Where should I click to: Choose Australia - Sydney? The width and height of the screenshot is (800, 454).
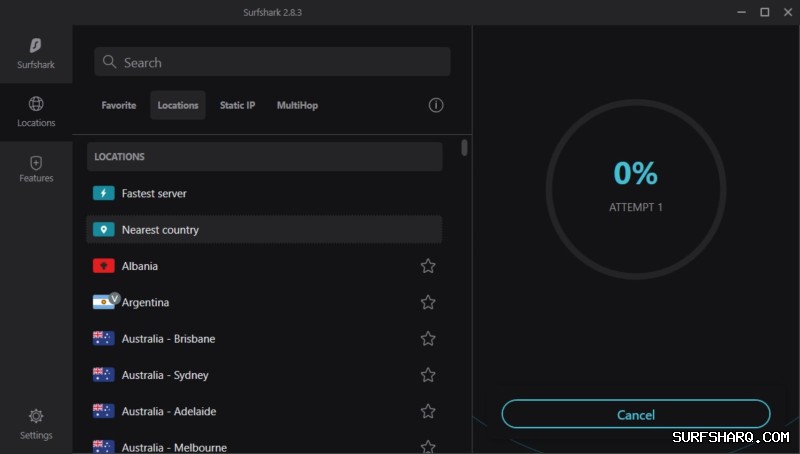coord(264,374)
